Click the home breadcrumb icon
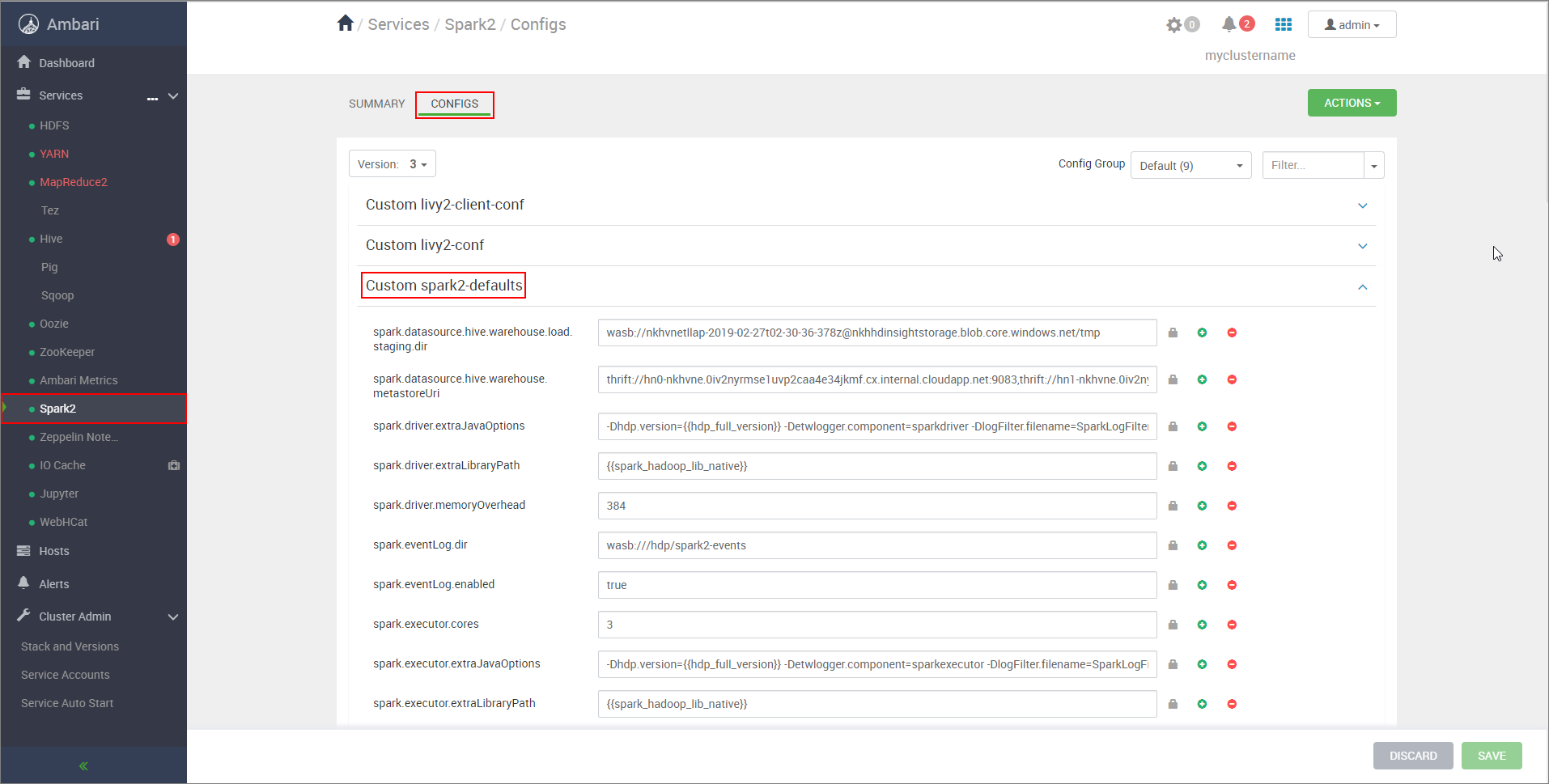The image size is (1549, 784). pyautogui.click(x=346, y=22)
